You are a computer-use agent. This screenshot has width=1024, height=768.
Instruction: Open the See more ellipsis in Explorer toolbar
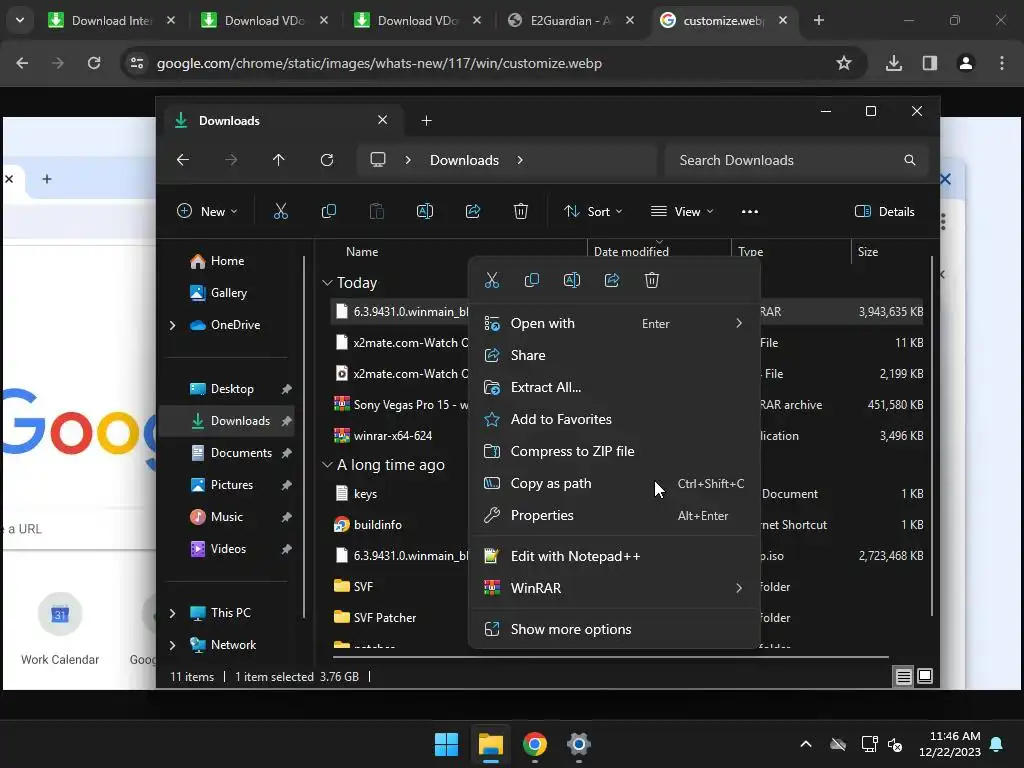[750, 211]
